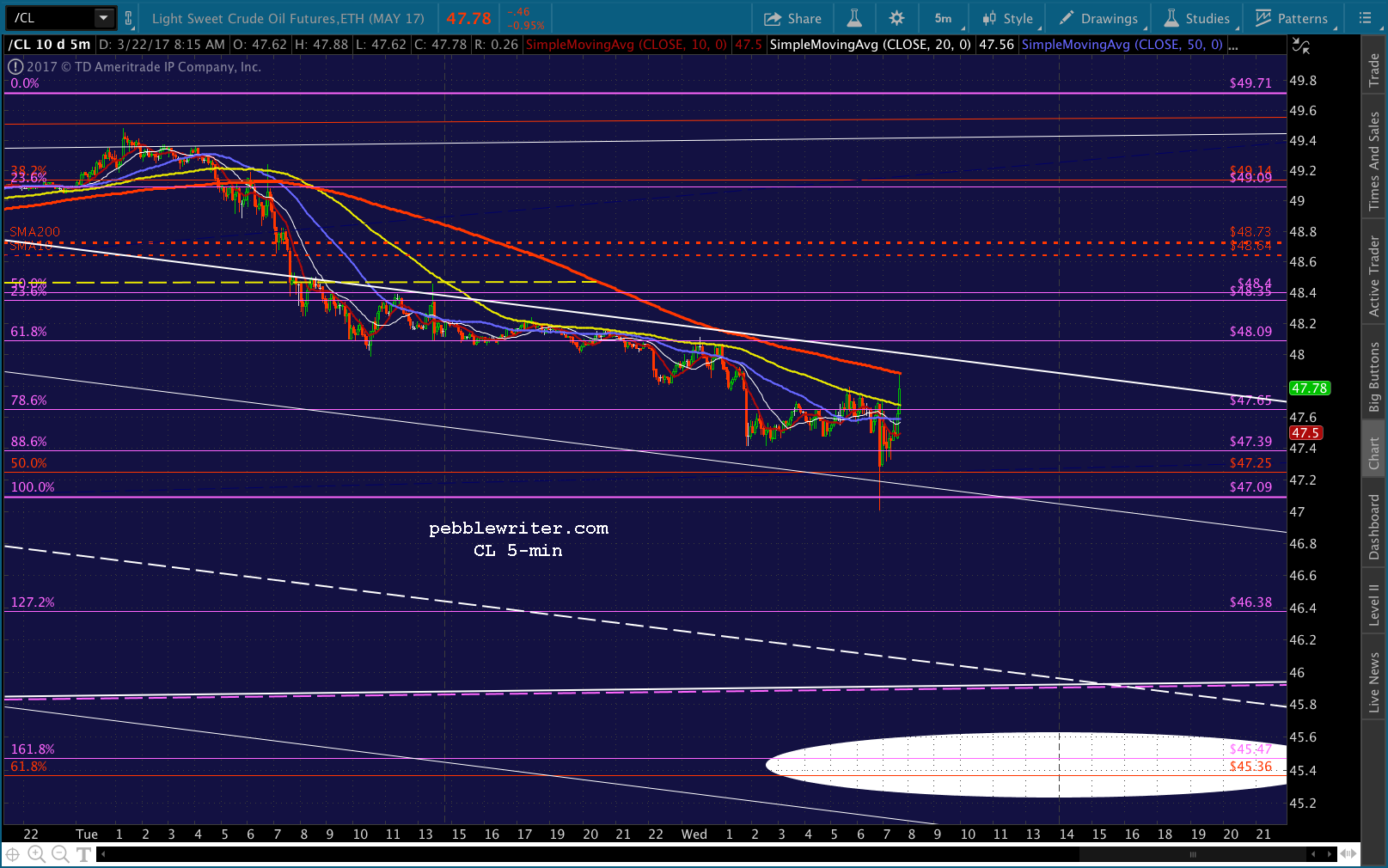This screenshot has height=868, width=1388.
Task: Click the $48.73 SMA price label
Action: click(x=1250, y=232)
